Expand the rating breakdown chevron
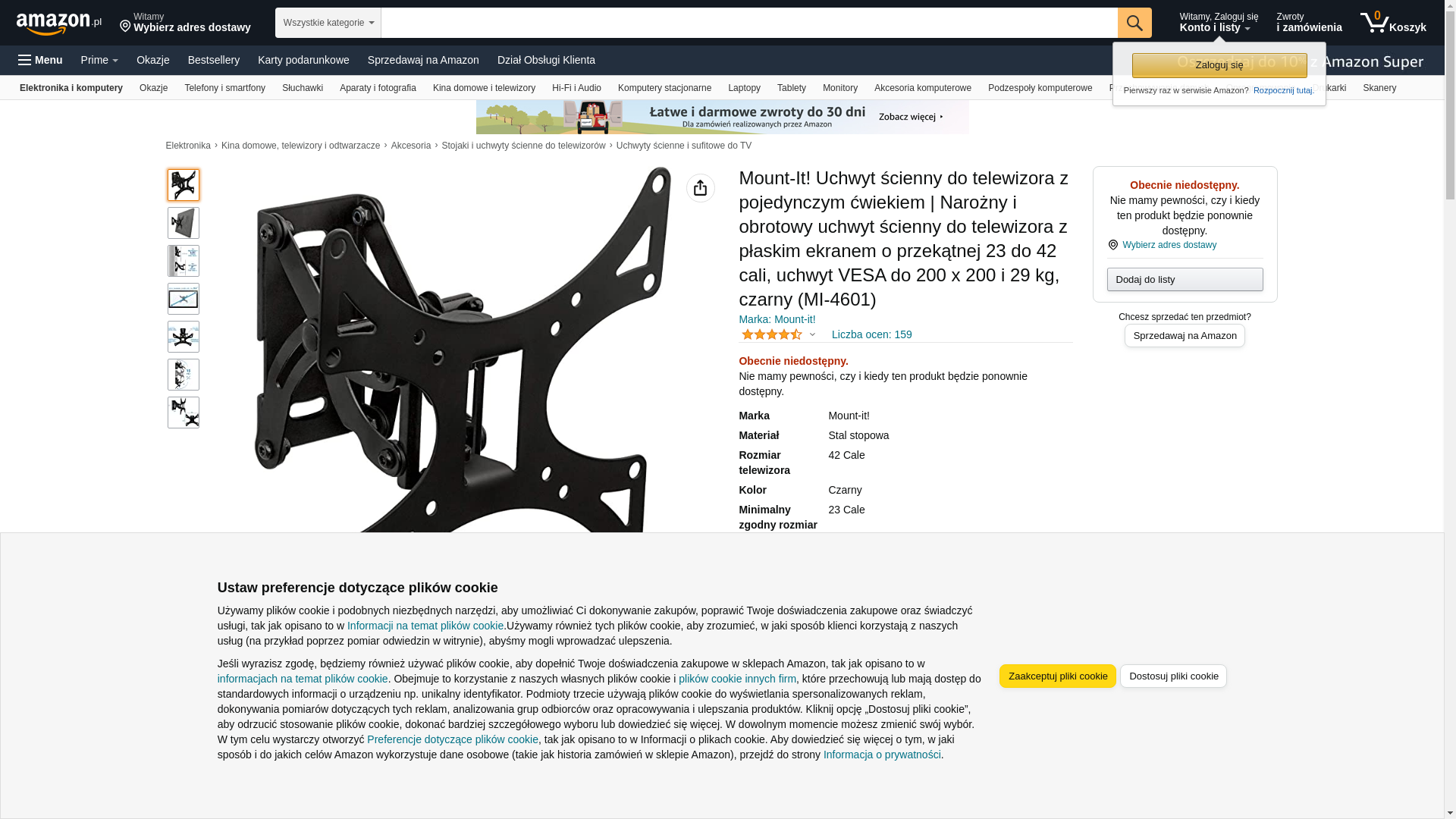Image resolution: width=1456 pixels, height=819 pixels. point(812,334)
